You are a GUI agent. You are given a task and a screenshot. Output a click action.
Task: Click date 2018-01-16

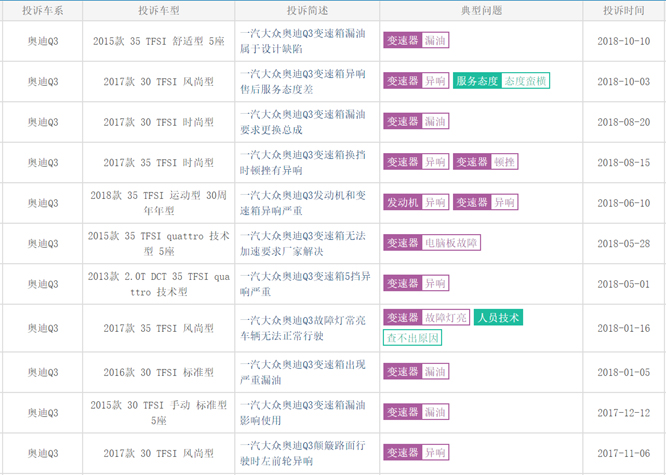(x=624, y=328)
